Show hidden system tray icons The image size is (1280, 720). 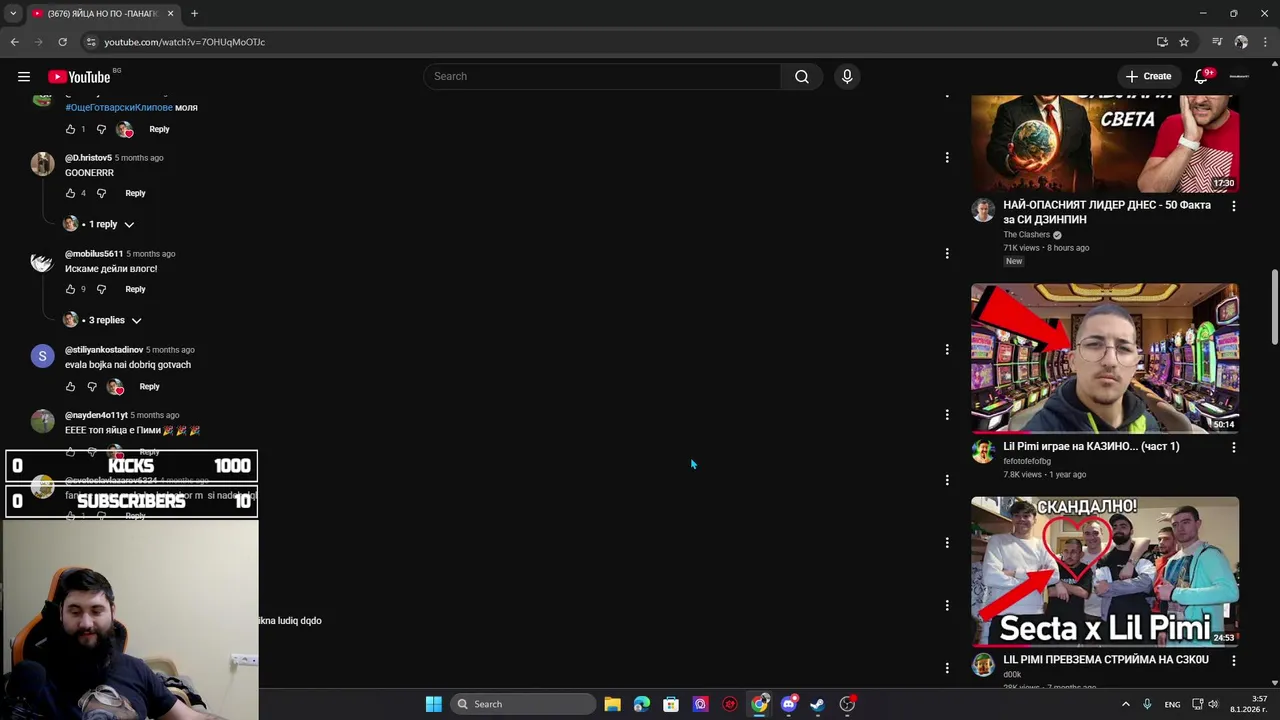pyautogui.click(x=1125, y=704)
